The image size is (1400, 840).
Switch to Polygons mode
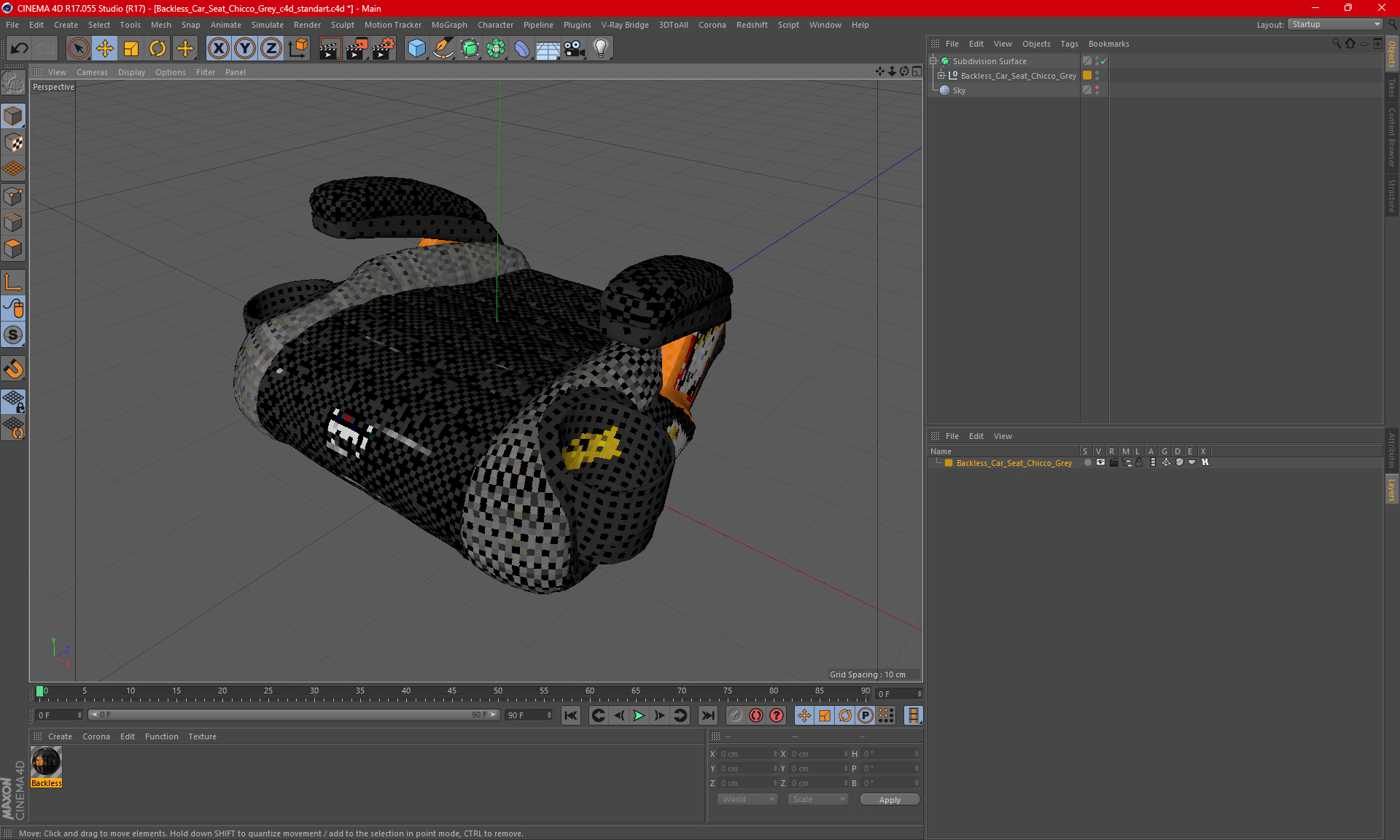click(13, 249)
